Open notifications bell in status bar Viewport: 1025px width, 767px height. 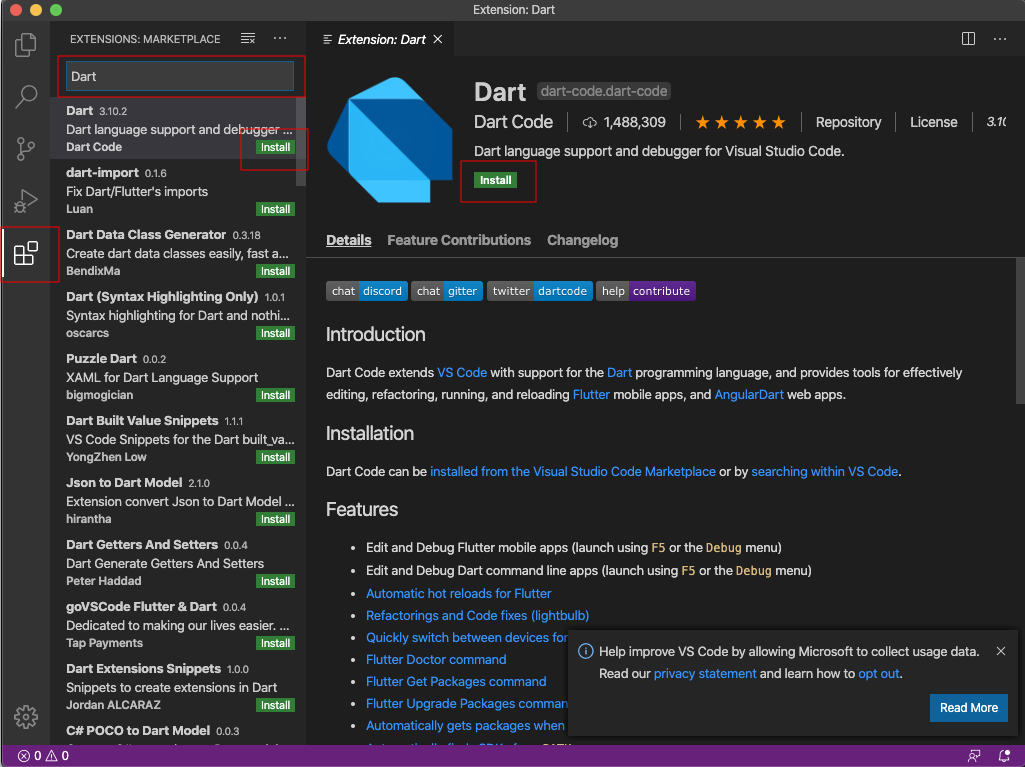pyautogui.click(x=1004, y=756)
